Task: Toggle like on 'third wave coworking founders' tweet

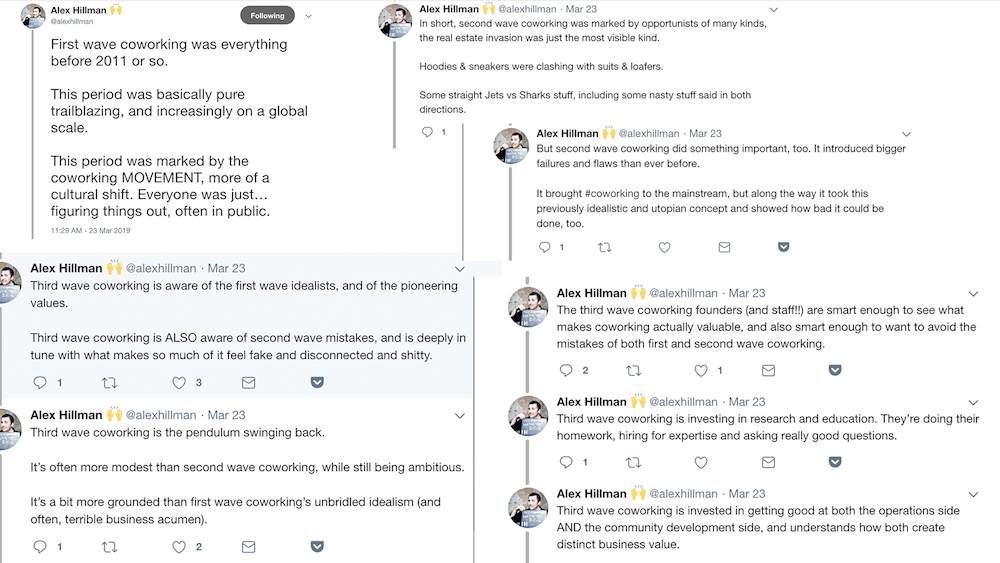Action: [x=701, y=370]
